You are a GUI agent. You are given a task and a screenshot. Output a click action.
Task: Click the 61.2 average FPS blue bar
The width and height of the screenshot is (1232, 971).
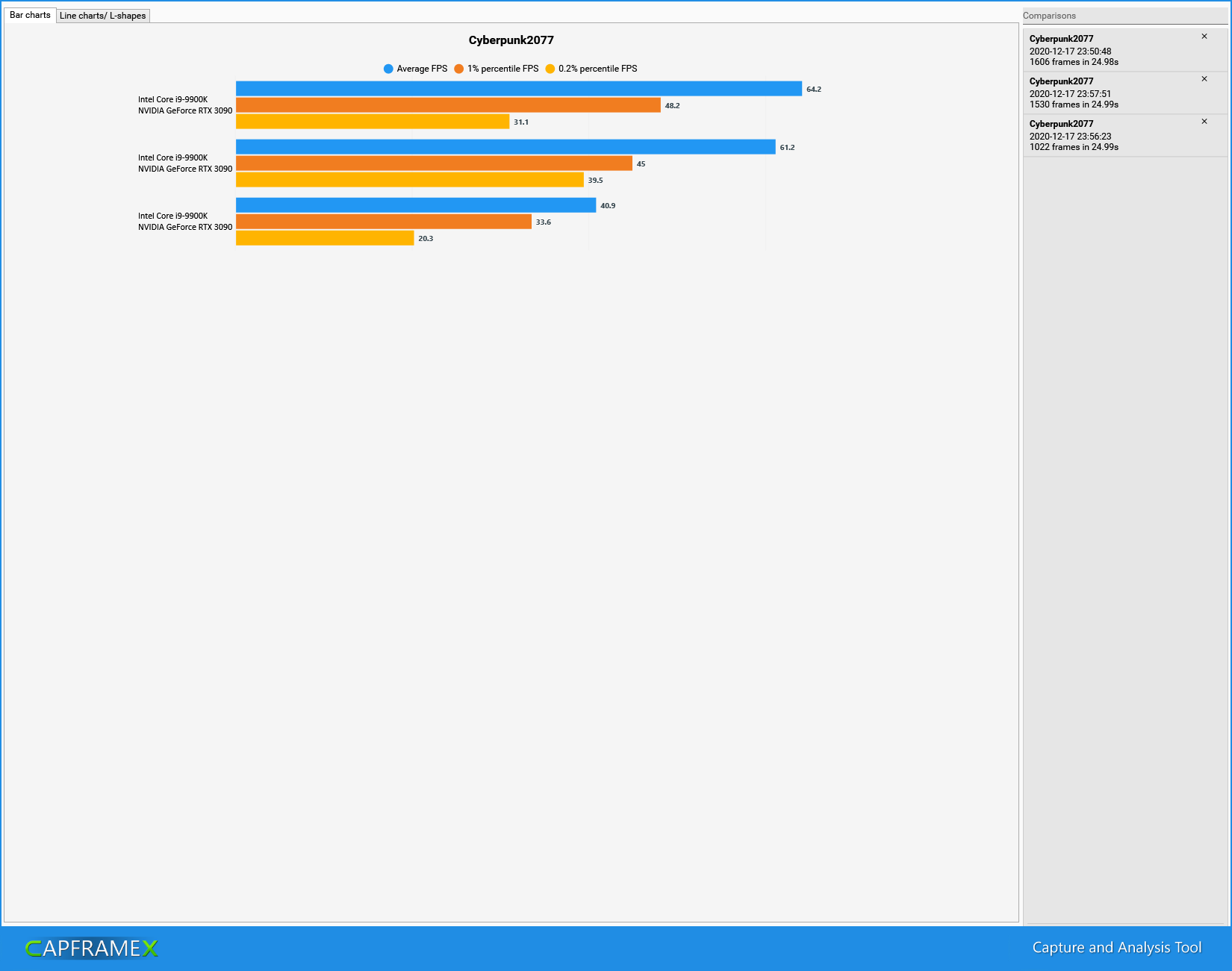click(505, 147)
